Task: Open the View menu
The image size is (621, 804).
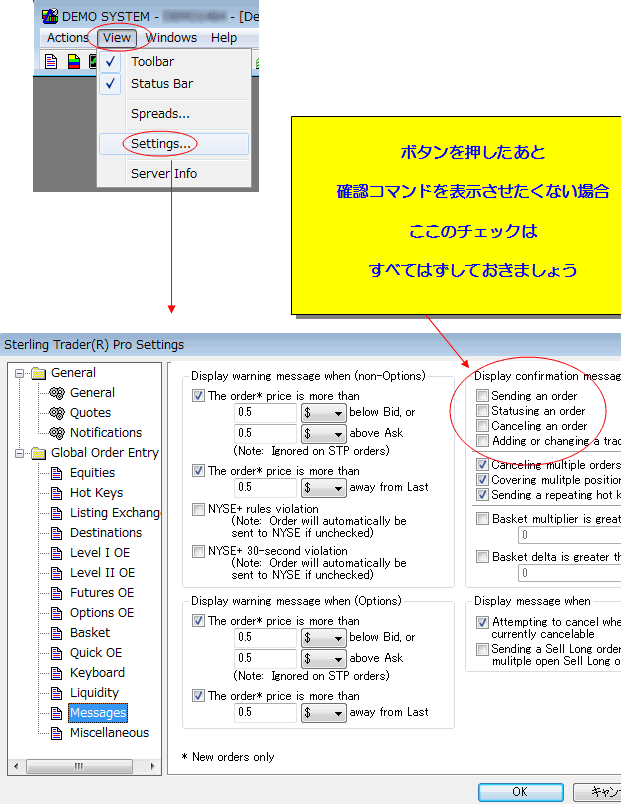Action: (x=117, y=38)
